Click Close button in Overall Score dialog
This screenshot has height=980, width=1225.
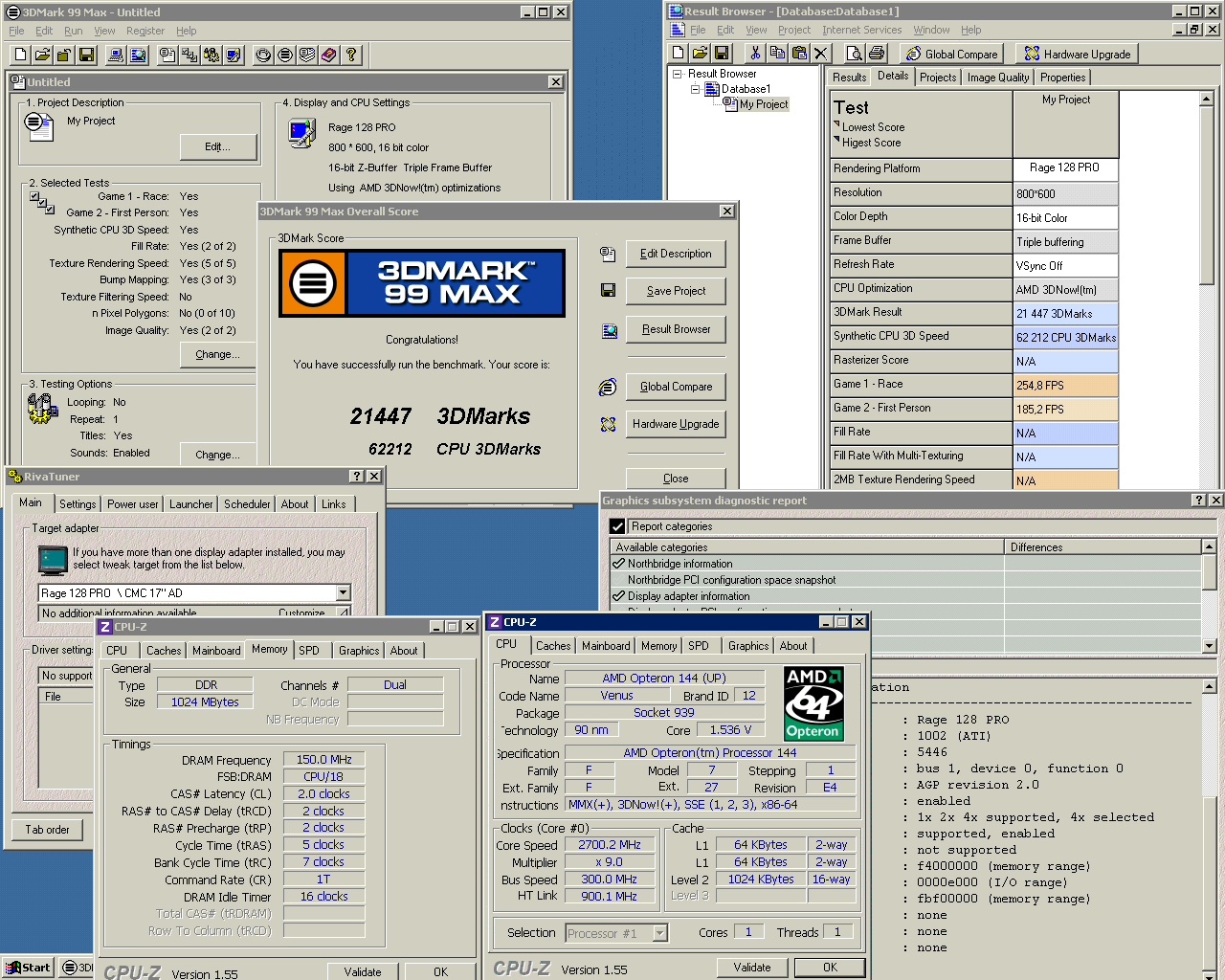[676, 478]
